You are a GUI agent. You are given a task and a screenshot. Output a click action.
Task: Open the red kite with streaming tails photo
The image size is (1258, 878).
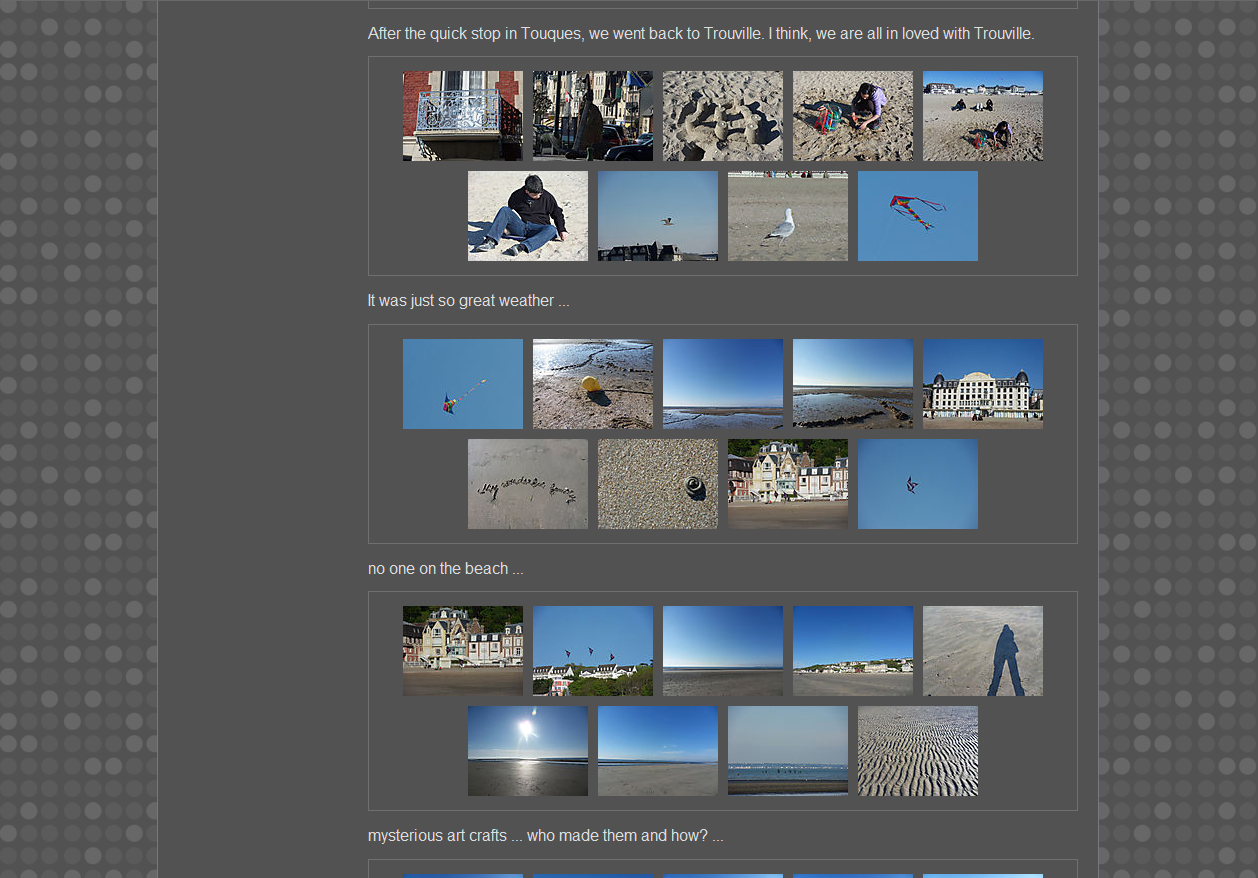click(x=917, y=216)
